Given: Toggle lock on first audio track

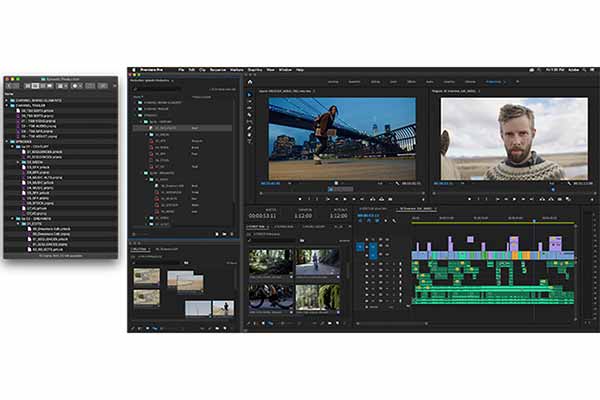Looking at the screenshot, I should (x=367, y=264).
